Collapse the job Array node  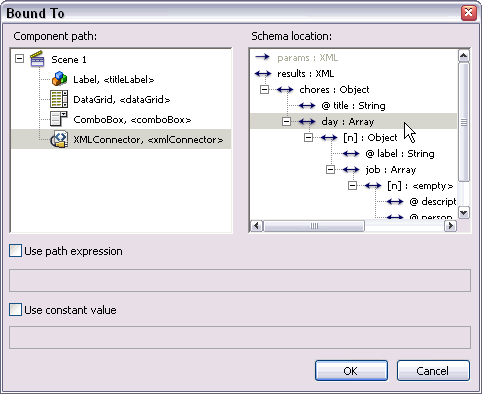pos(330,169)
